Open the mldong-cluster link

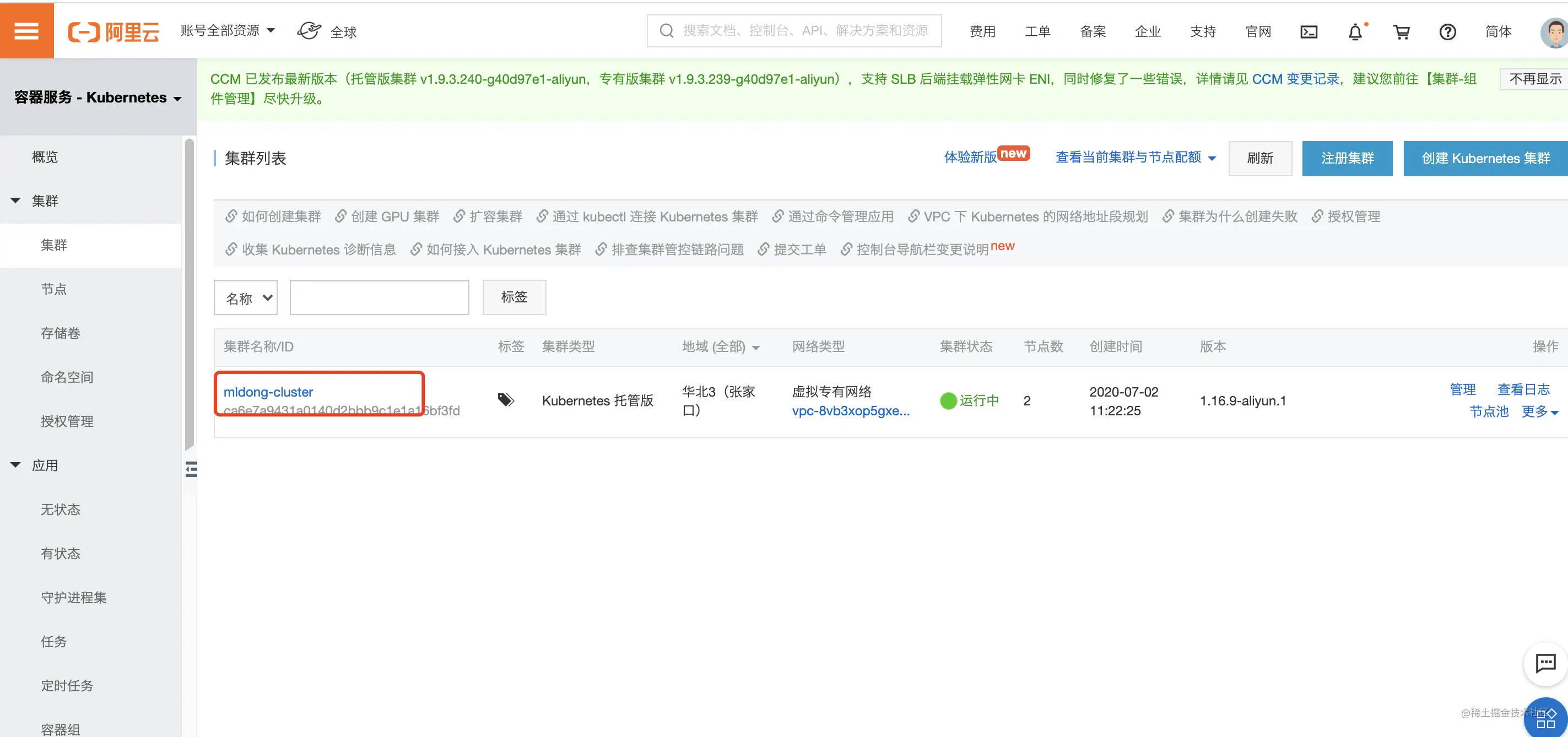tap(268, 392)
